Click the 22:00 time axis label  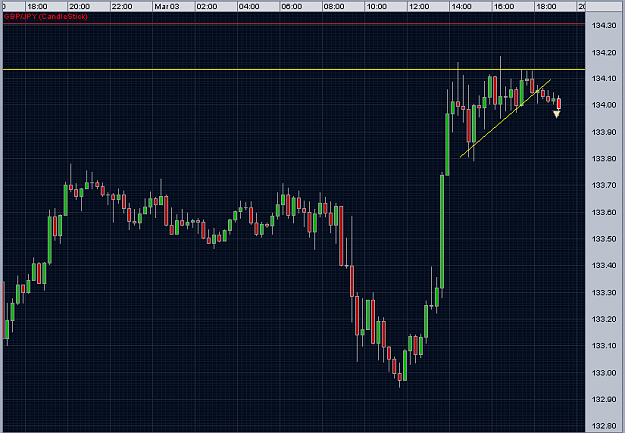pos(122,6)
